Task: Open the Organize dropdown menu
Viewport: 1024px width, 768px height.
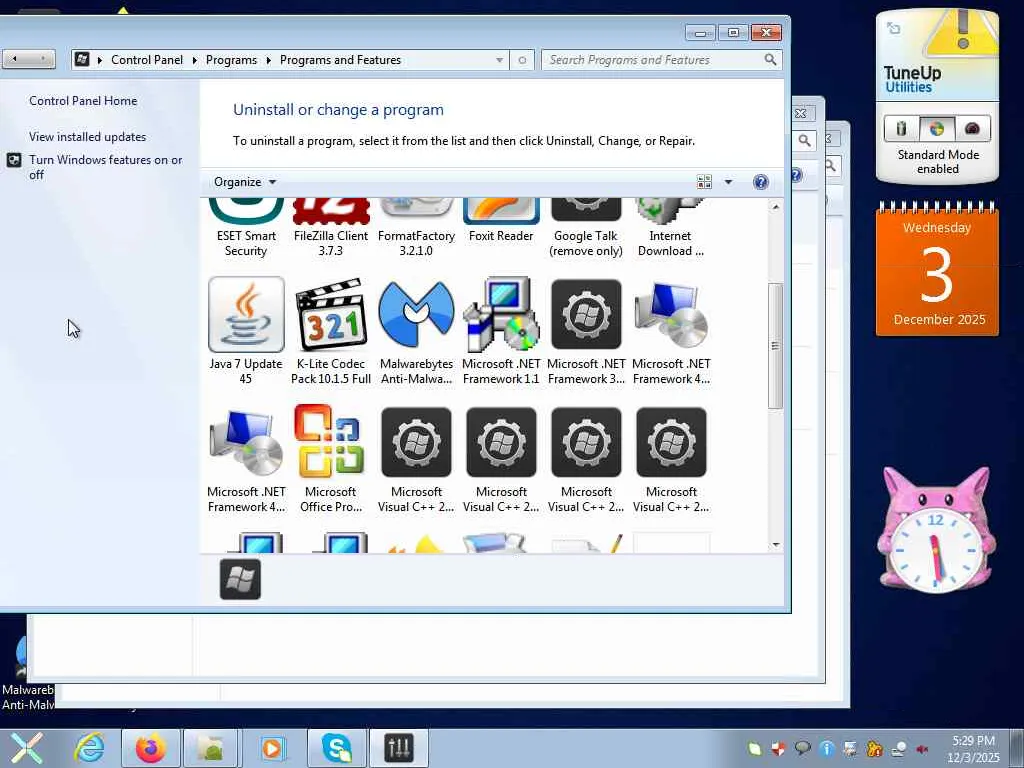Action: 245,182
